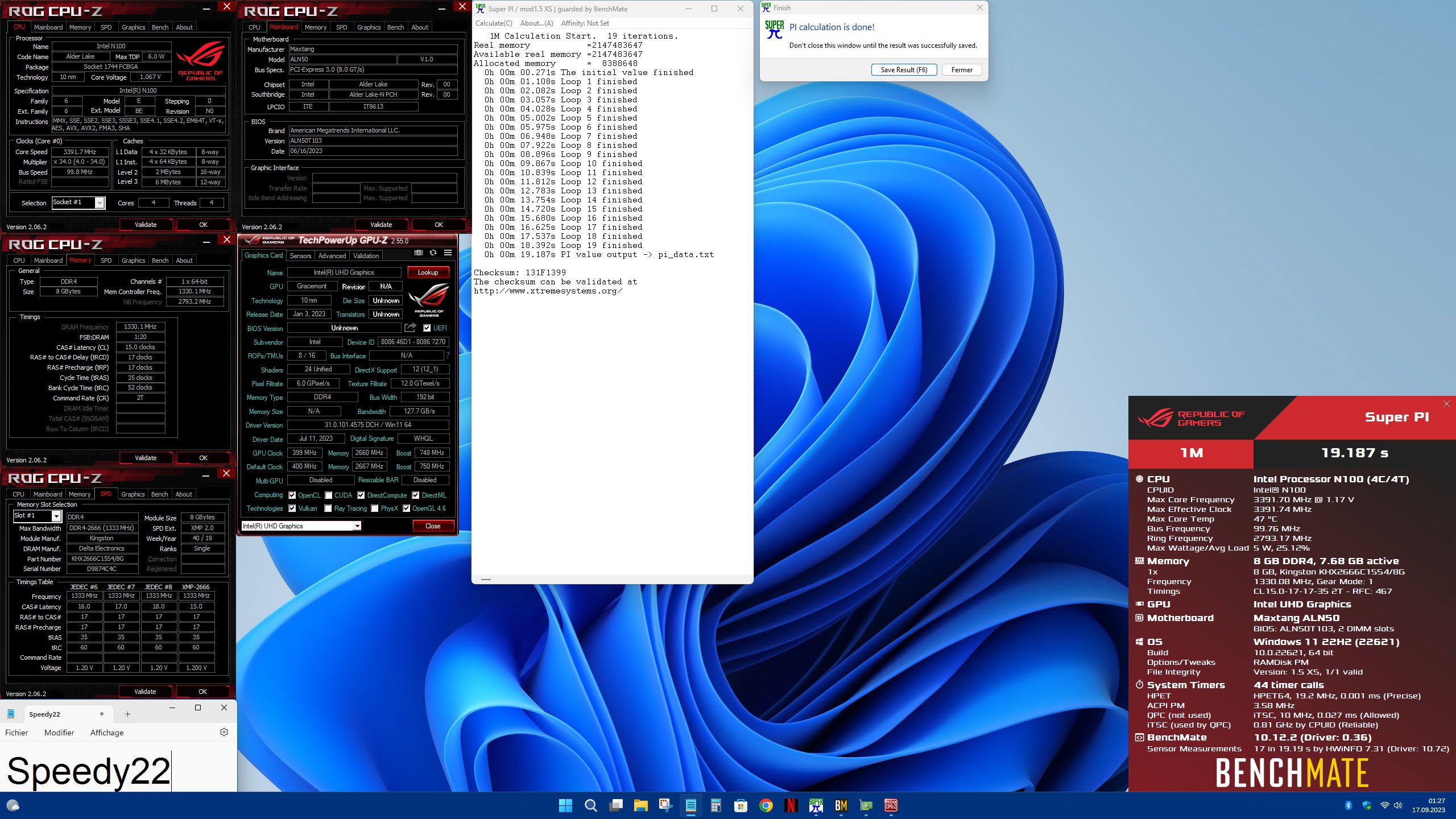Click the ROG CPU-Z taskbar icon

click(x=891, y=805)
